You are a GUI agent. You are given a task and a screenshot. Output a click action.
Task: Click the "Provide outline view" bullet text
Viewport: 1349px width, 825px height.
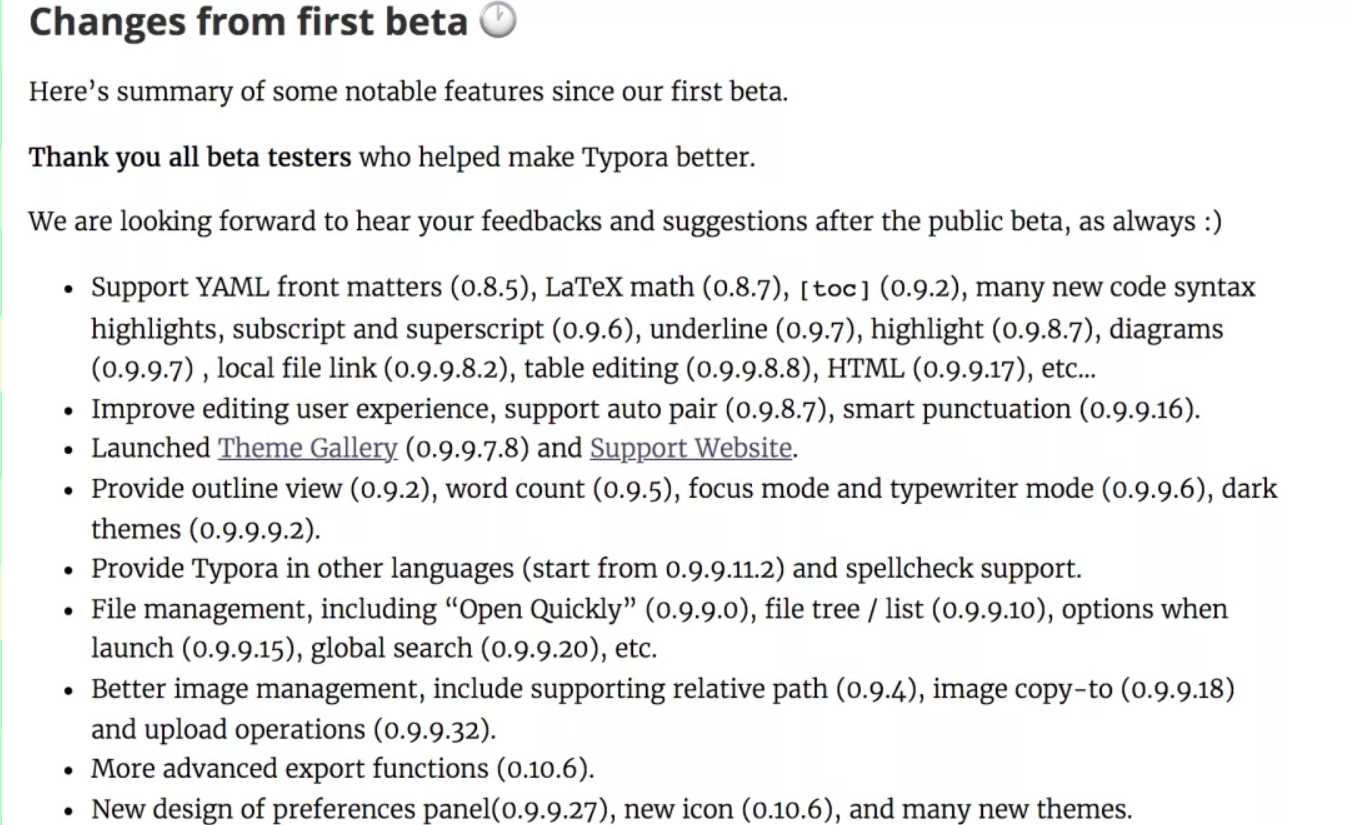pos(684,508)
